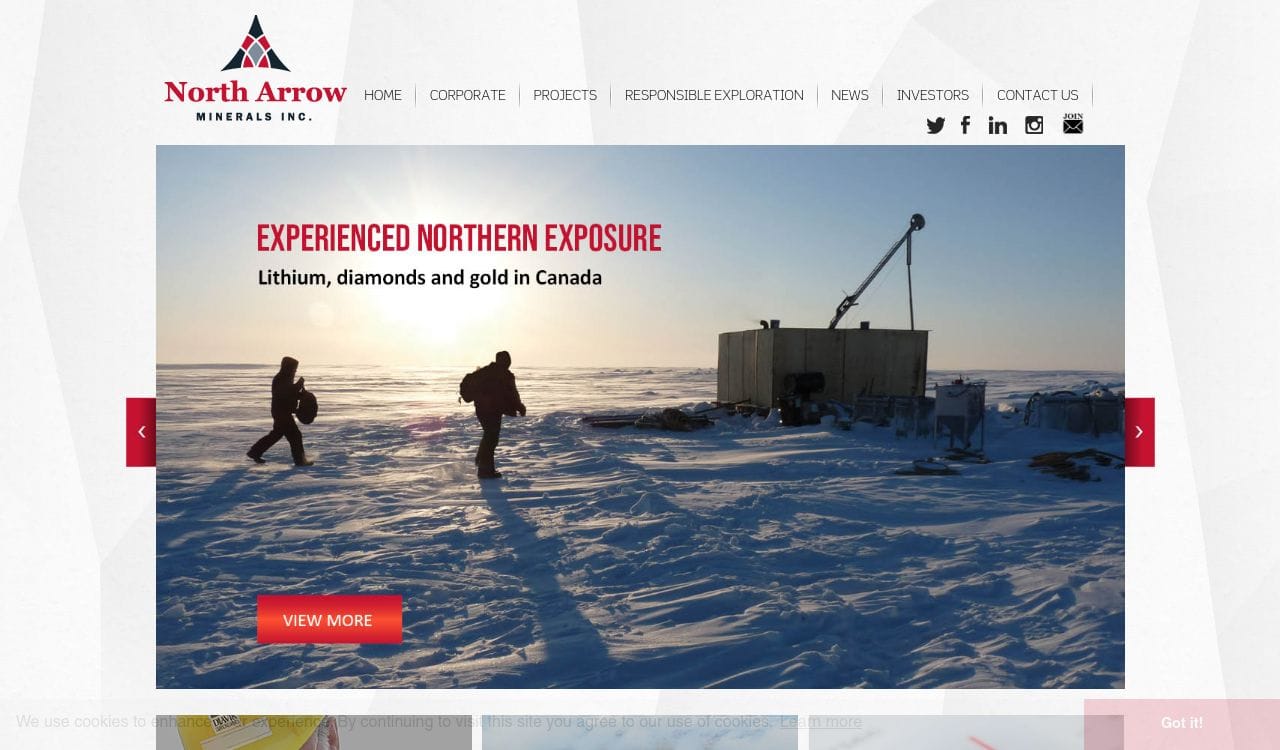
Task: Open the Corporate menu
Action: coord(467,95)
